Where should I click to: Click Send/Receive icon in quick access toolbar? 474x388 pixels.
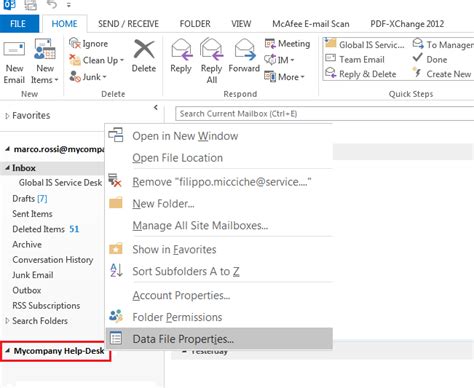click(x=31, y=5)
